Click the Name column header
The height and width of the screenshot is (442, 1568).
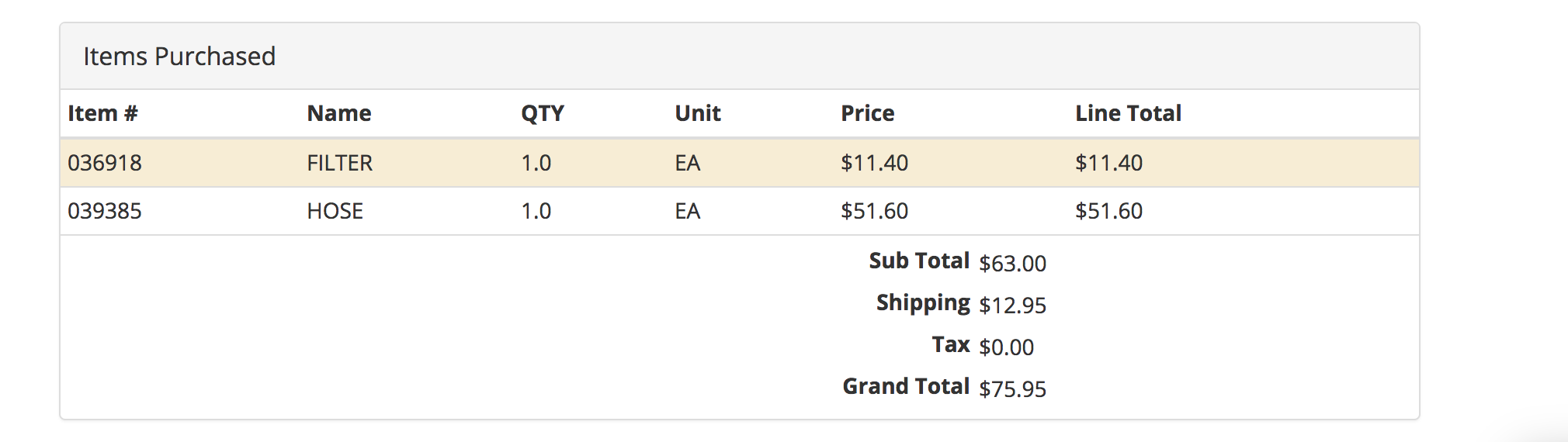[339, 113]
